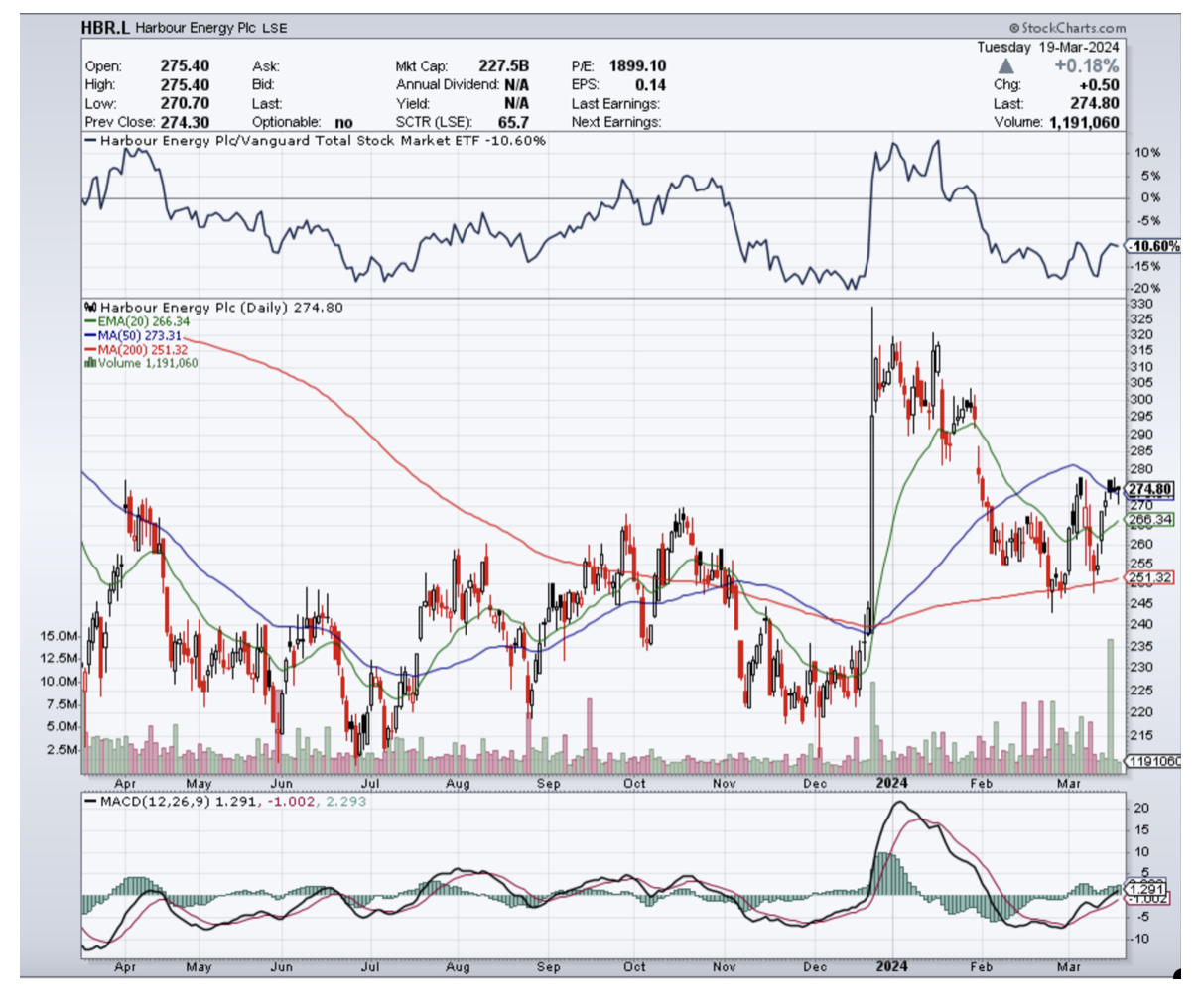
Task: Click the red MA(200) legend line marker
Action: click(x=89, y=350)
